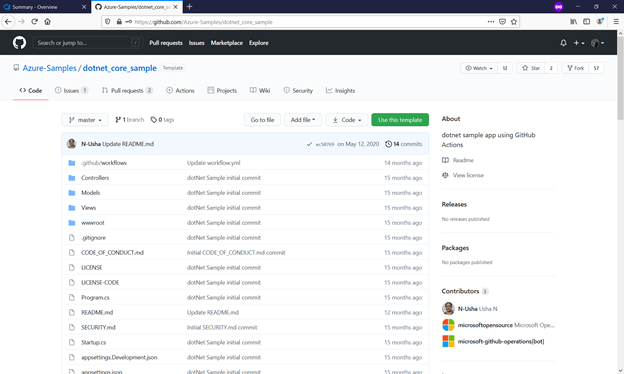Viewport: 624px width, 374px height.
Task: Open the Pull requests repository tab
Action: point(127,91)
